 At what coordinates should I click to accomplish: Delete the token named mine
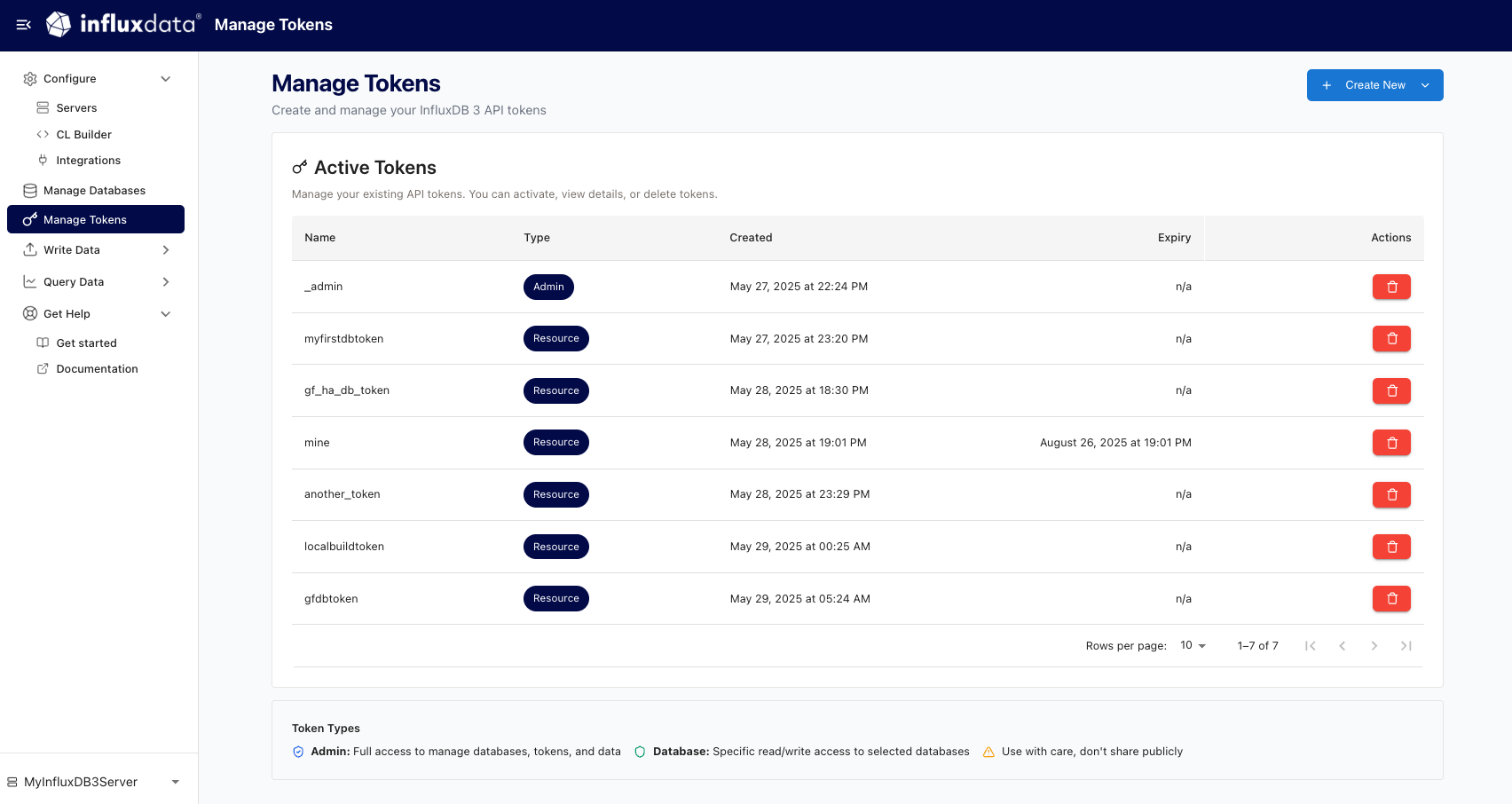[x=1391, y=443]
